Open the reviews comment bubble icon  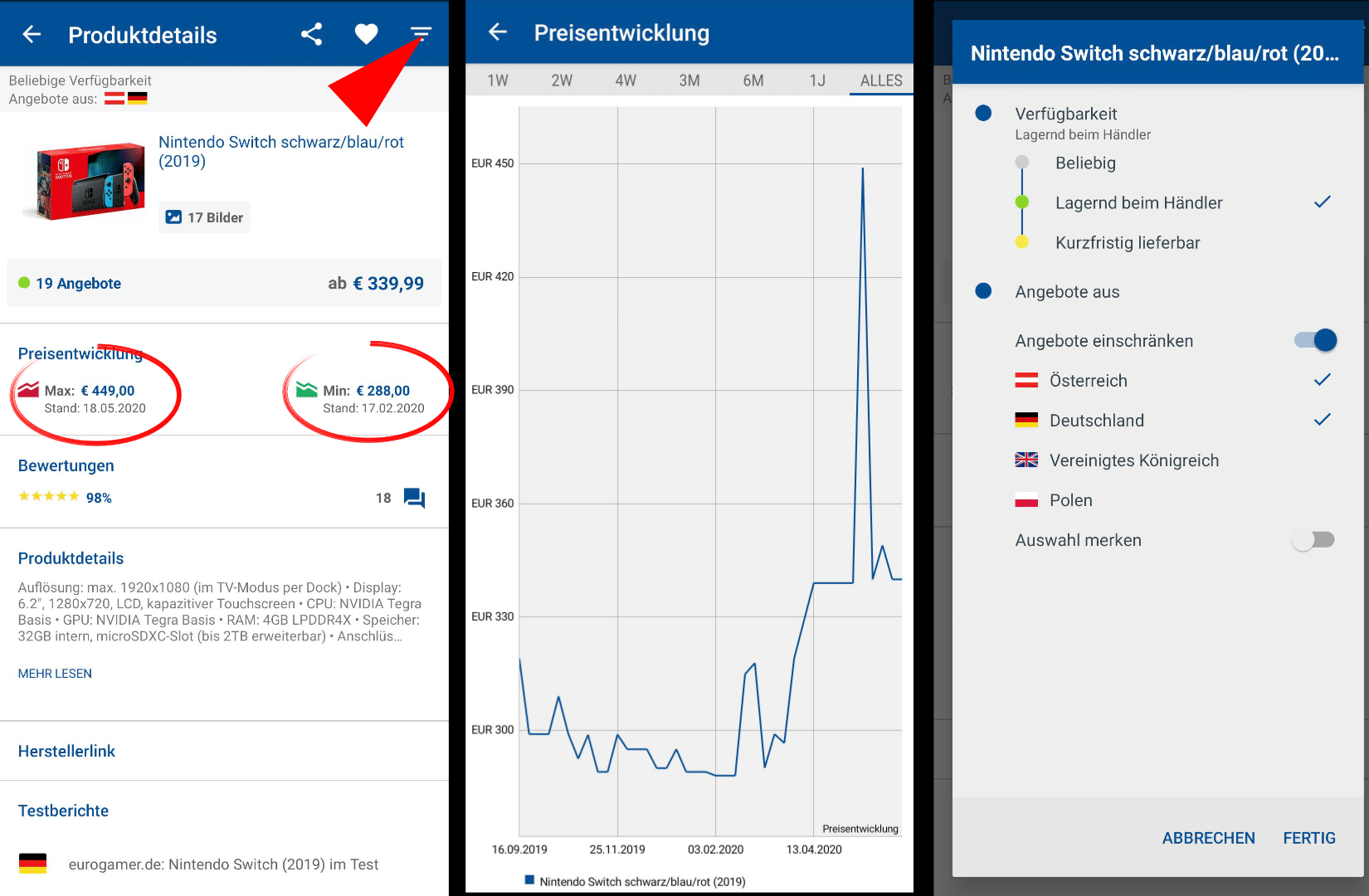click(x=414, y=498)
